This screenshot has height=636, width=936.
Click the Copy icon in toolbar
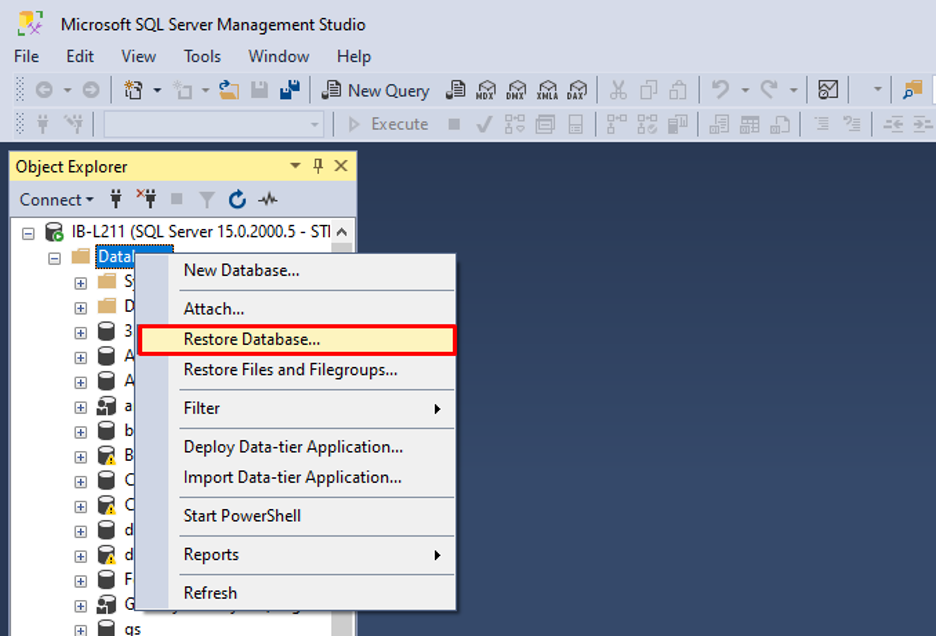[x=648, y=90]
